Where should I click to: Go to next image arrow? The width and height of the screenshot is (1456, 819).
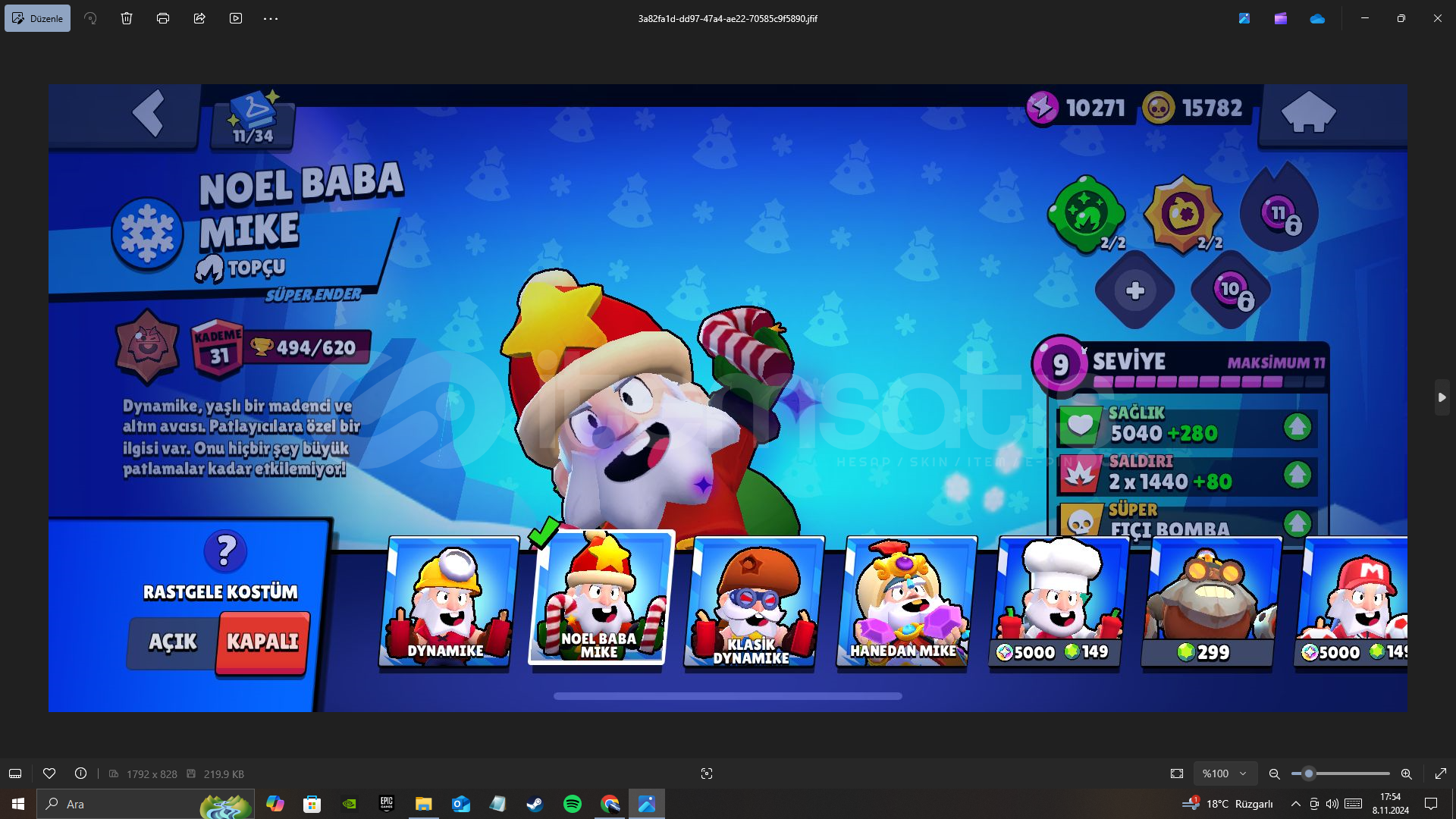[x=1442, y=397]
